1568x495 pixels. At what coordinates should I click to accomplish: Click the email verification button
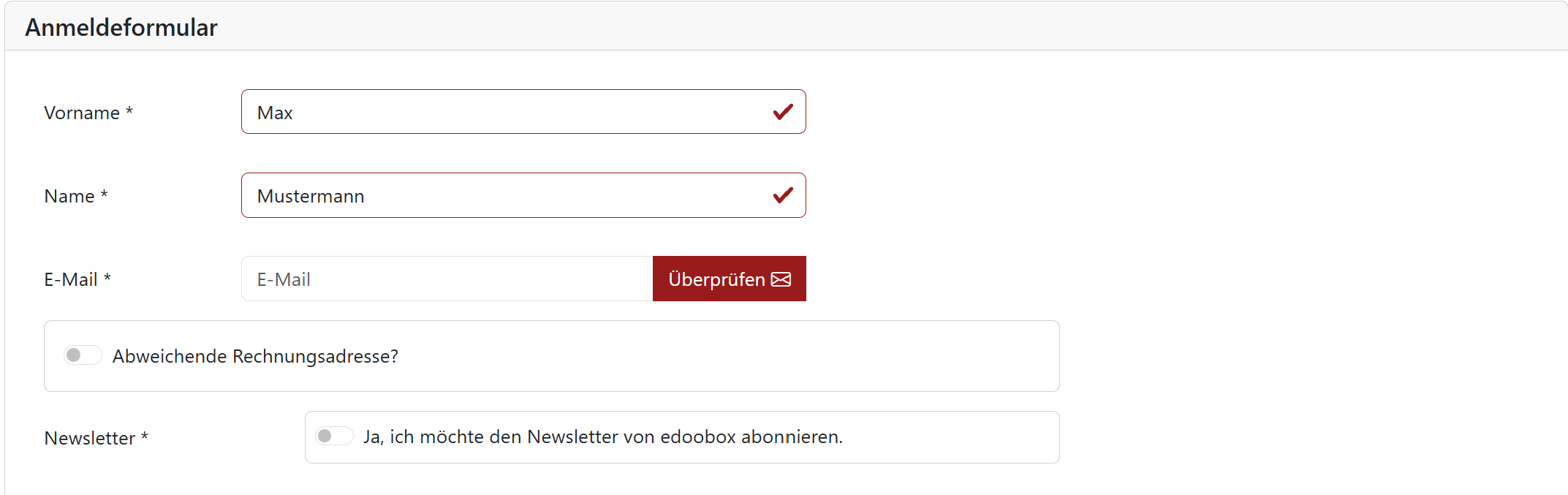click(729, 279)
